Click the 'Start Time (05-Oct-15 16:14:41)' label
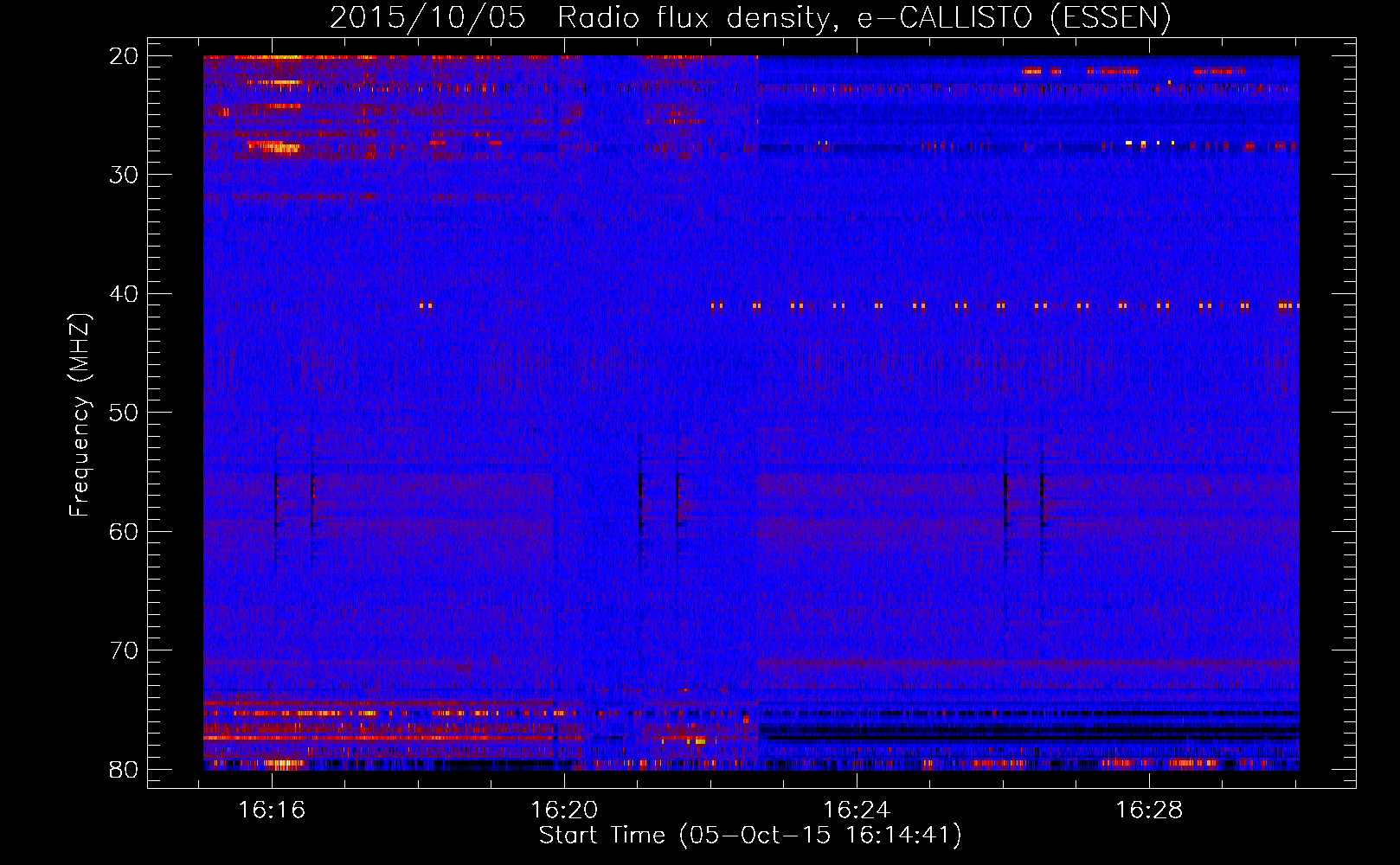 (750, 836)
